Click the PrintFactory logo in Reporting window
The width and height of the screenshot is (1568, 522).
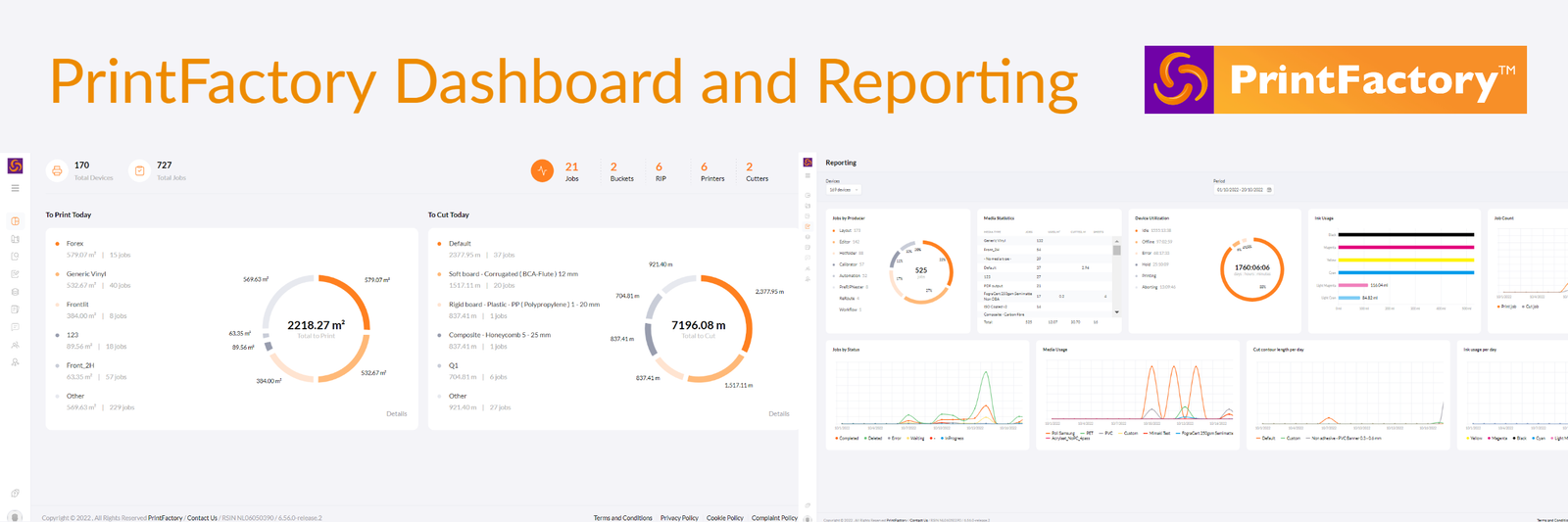(808, 163)
